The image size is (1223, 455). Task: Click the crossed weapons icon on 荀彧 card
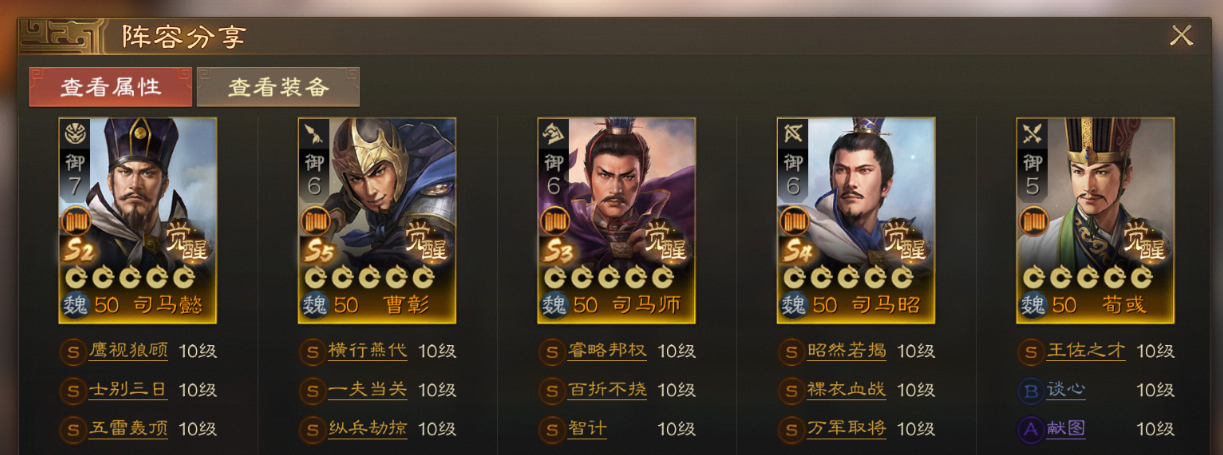tap(1032, 133)
